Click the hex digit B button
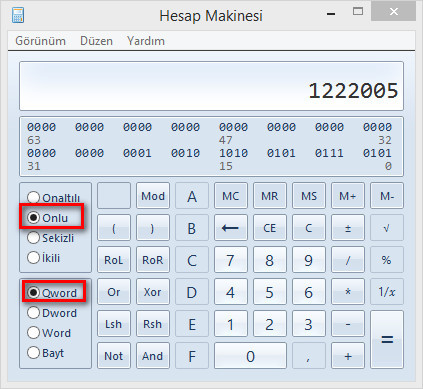This screenshot has height=389, width=423. click(x=192, y=228)
